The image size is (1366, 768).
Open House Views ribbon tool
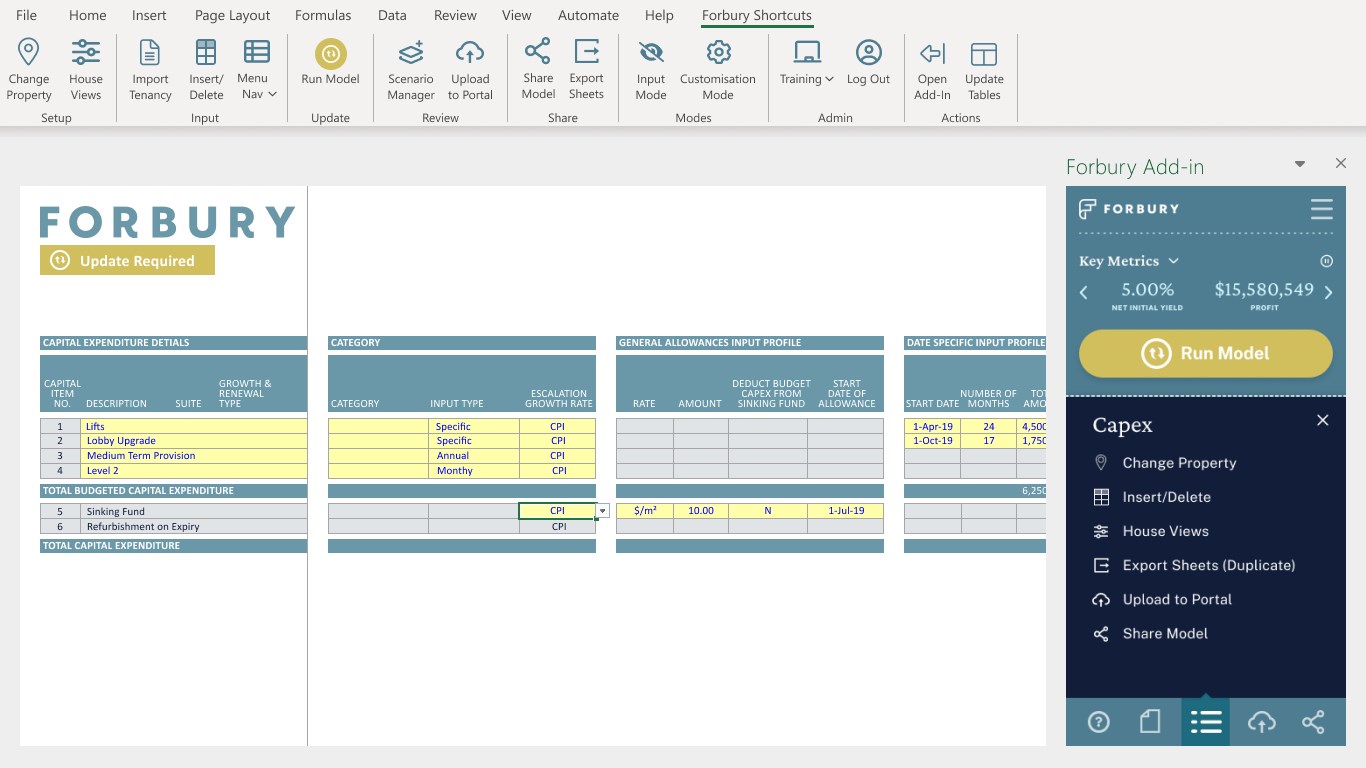(86, 69)
